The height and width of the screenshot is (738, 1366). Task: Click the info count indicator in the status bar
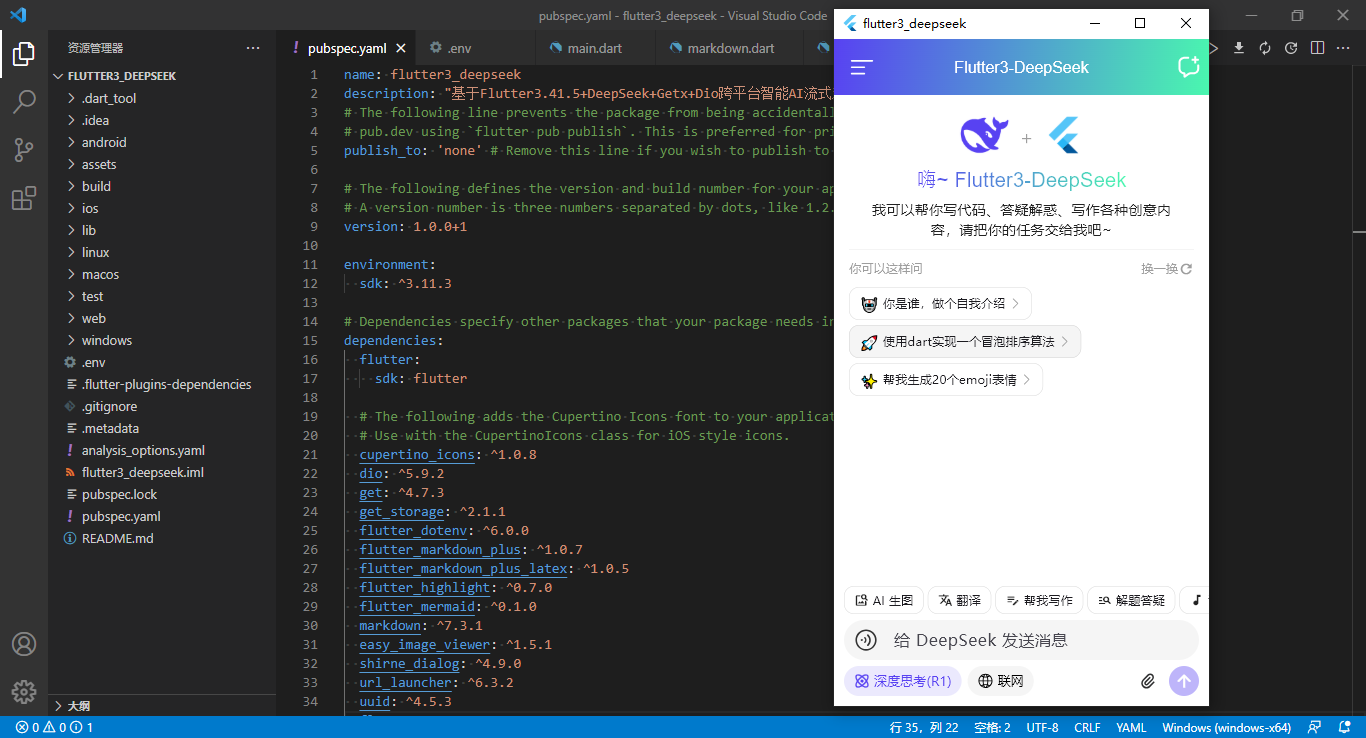pos(83,728)
